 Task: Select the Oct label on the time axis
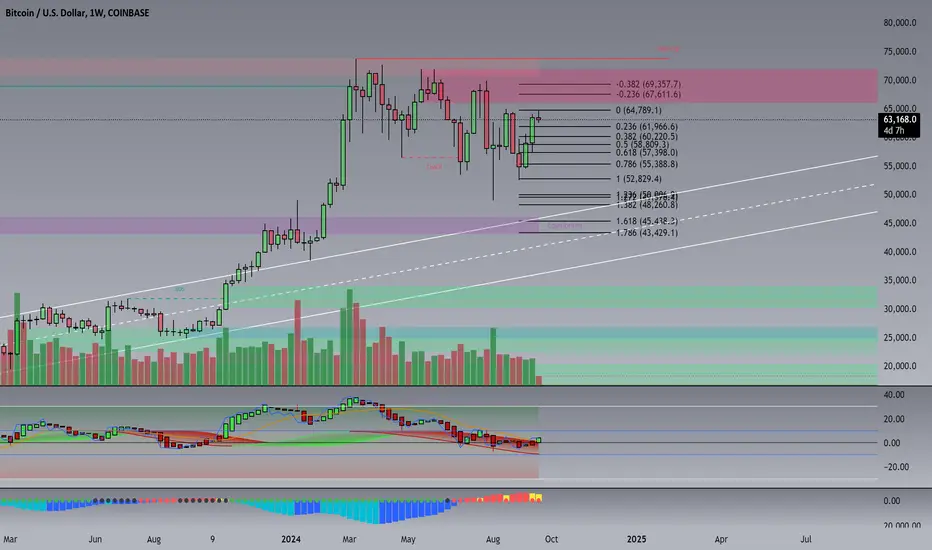pyautogui.click(x=551, y=539)
